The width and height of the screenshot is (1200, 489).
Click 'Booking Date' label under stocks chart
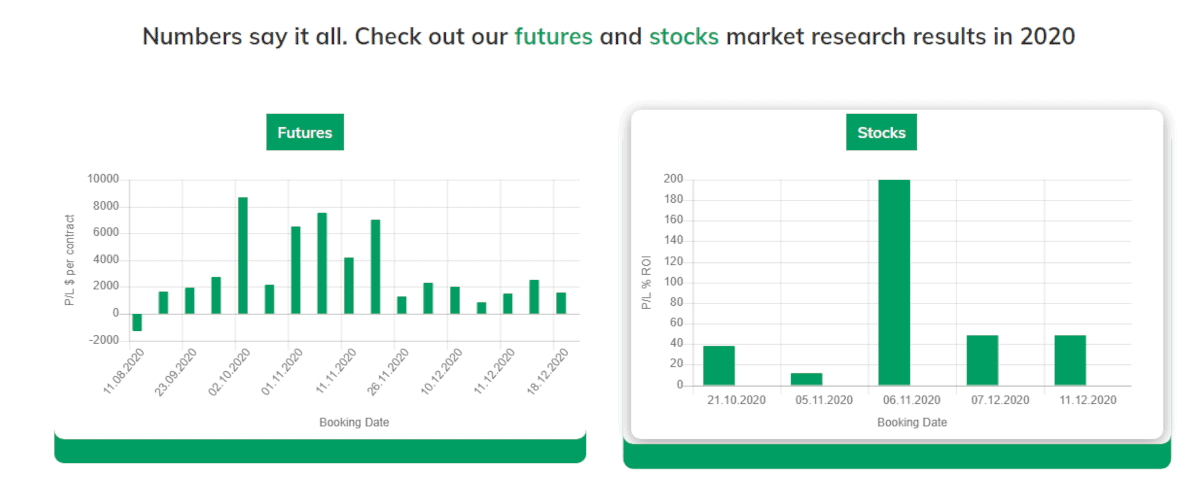[x=912, y=422]
